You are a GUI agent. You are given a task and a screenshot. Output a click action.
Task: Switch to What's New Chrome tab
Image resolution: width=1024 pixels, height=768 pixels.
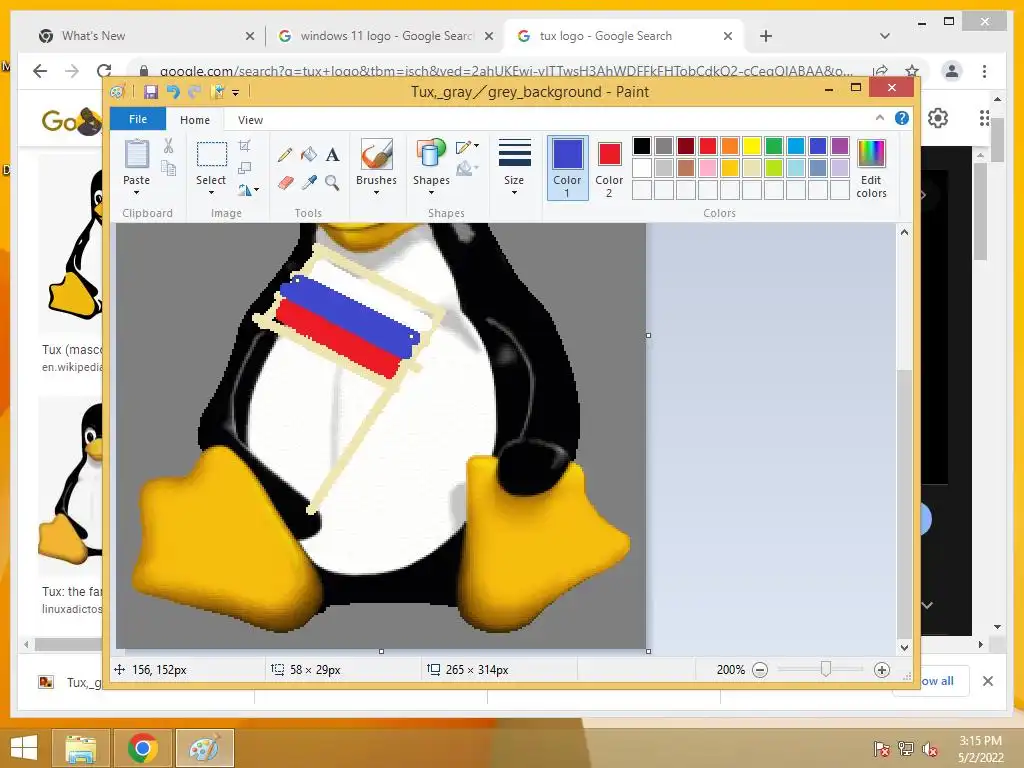pyautogui.click(x=142, y=36)
